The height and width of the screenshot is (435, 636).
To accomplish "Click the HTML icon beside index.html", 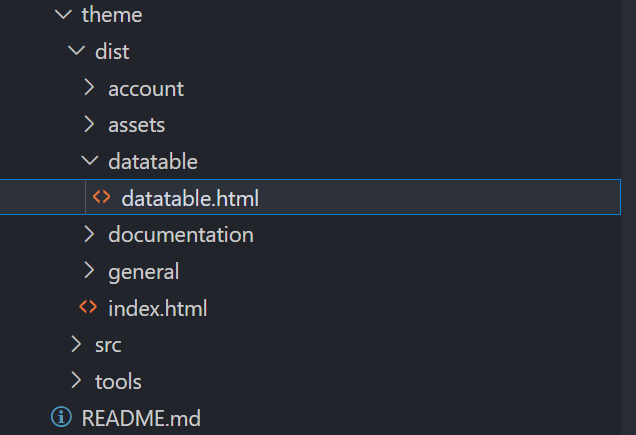I will 89,307.
